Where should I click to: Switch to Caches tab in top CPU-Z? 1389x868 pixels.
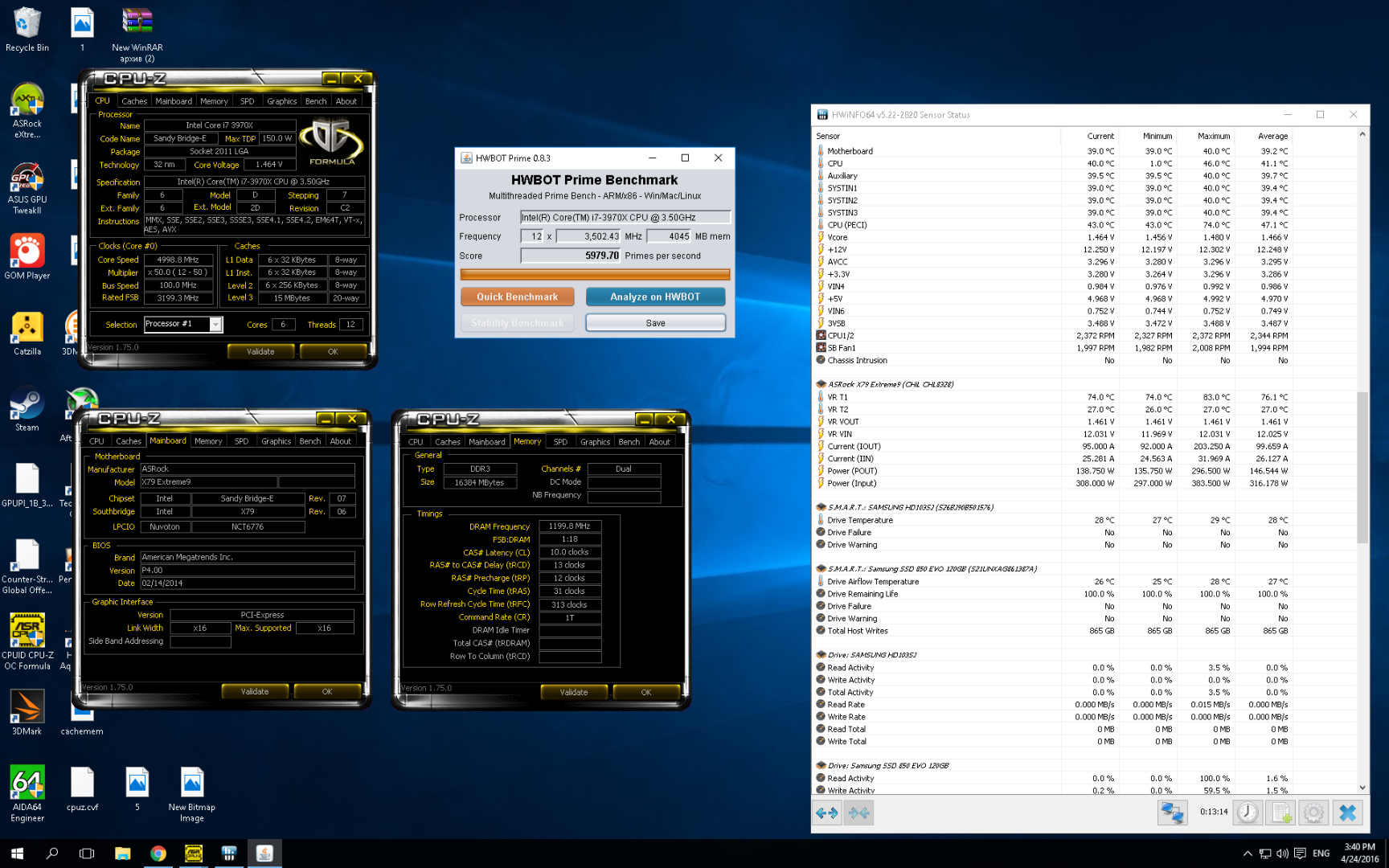(x=134, y=101)
